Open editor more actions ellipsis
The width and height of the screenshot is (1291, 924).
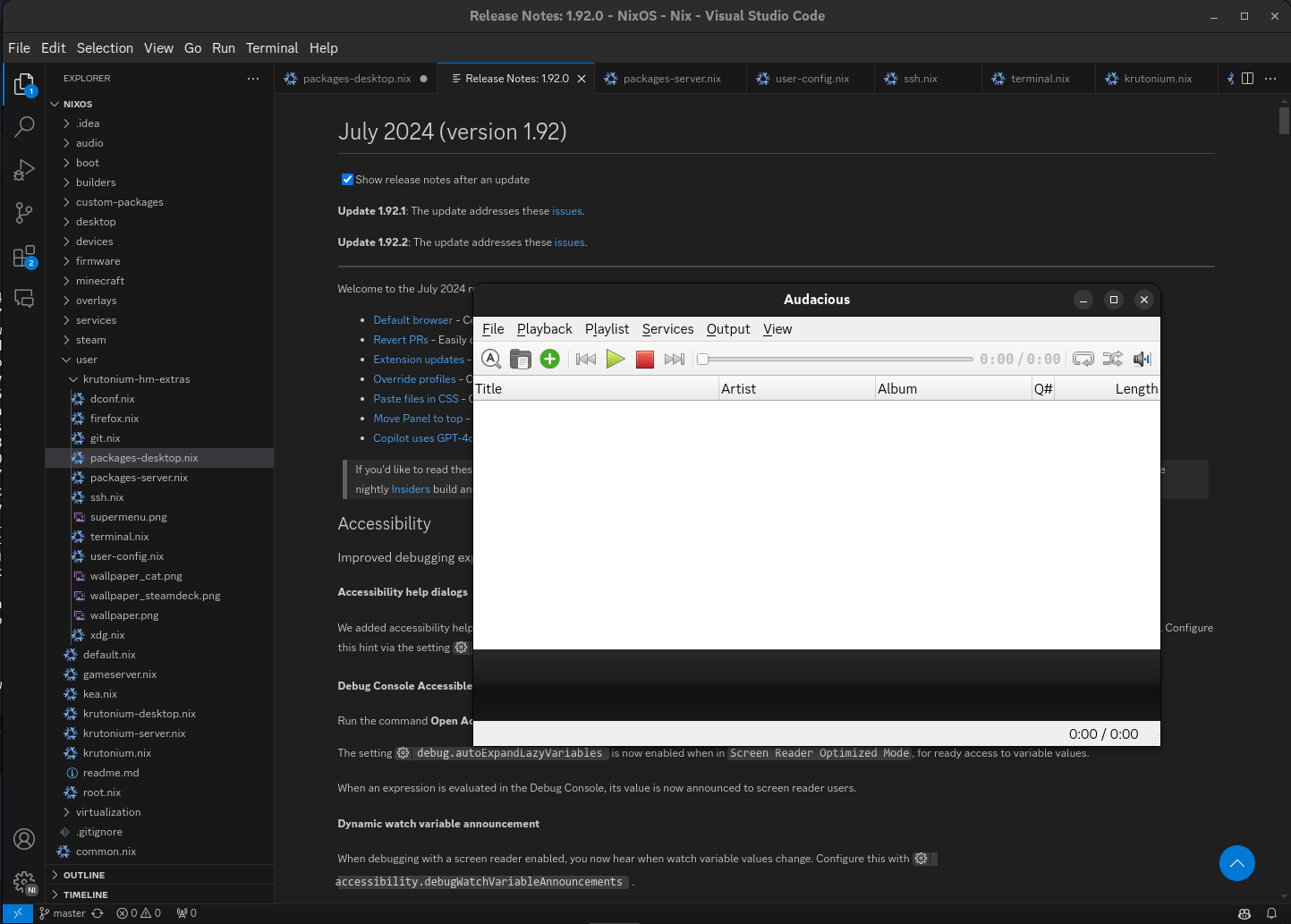tap(1270, 79)
